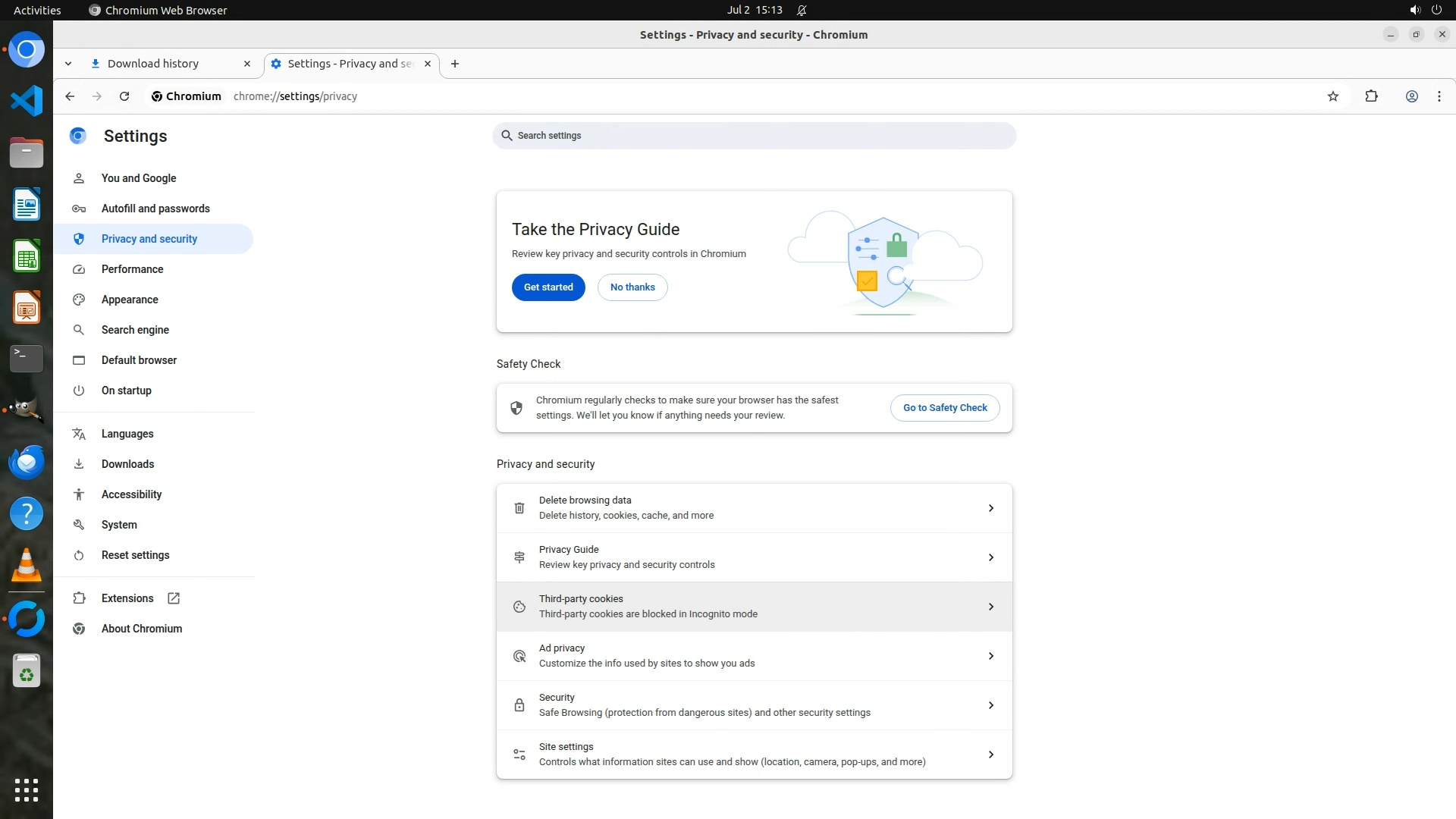Open Delete browsing data row chevron
Screen dimensions: 1456x819
click(990, 508)
